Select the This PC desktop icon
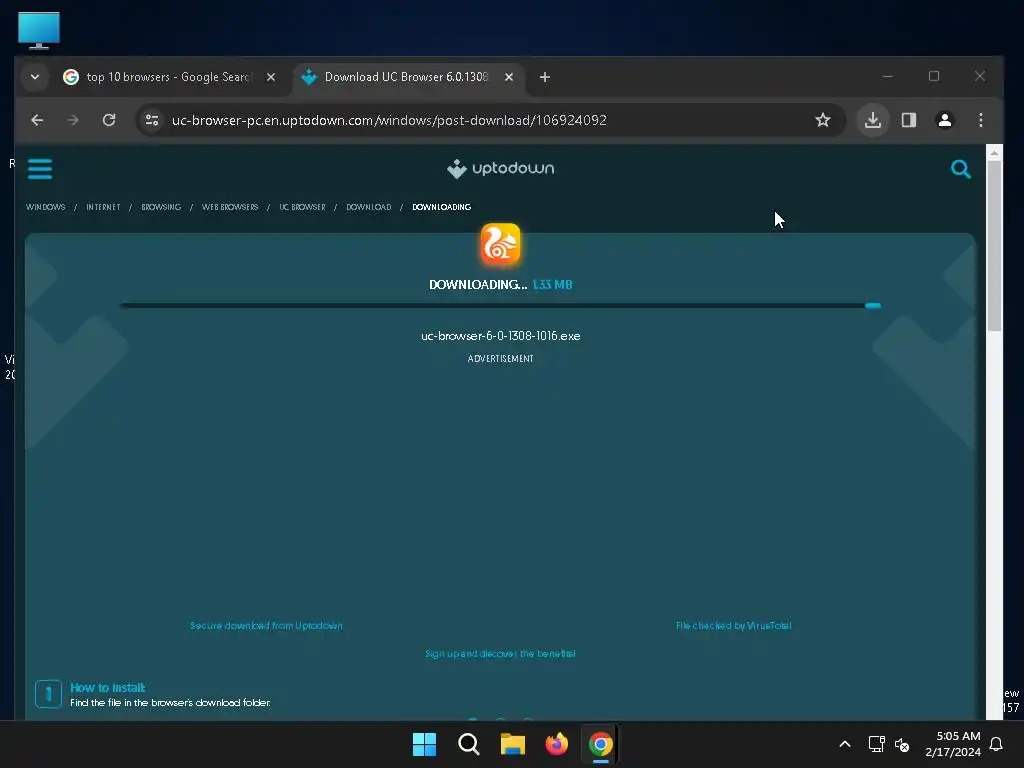This screenshot has height=768, width=1024. point(39,30)
